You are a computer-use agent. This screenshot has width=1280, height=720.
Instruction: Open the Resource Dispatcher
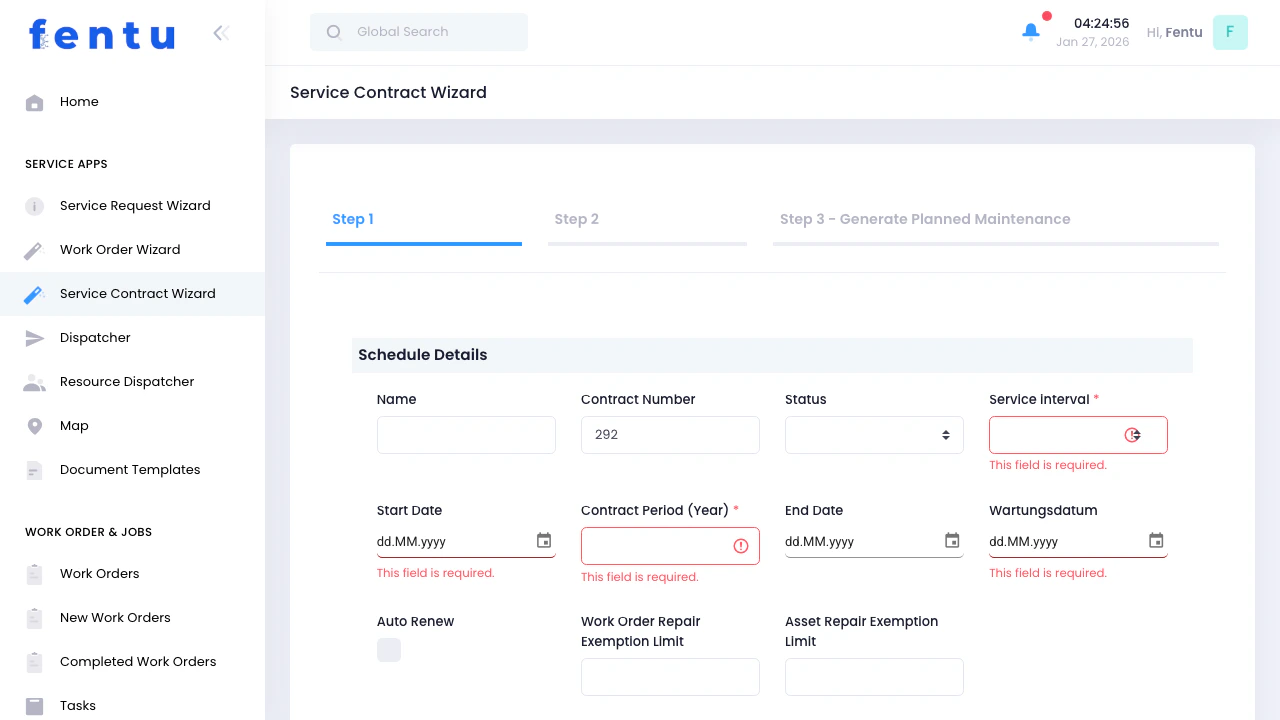pyautogui.click(x=127, y=381)
